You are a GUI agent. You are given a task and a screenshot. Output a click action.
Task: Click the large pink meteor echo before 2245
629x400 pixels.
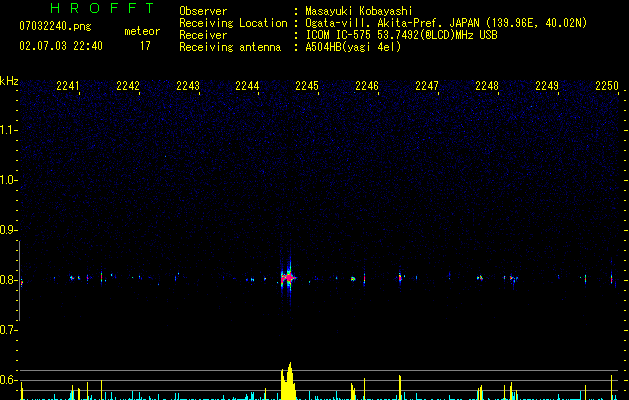tap(288, 277)
